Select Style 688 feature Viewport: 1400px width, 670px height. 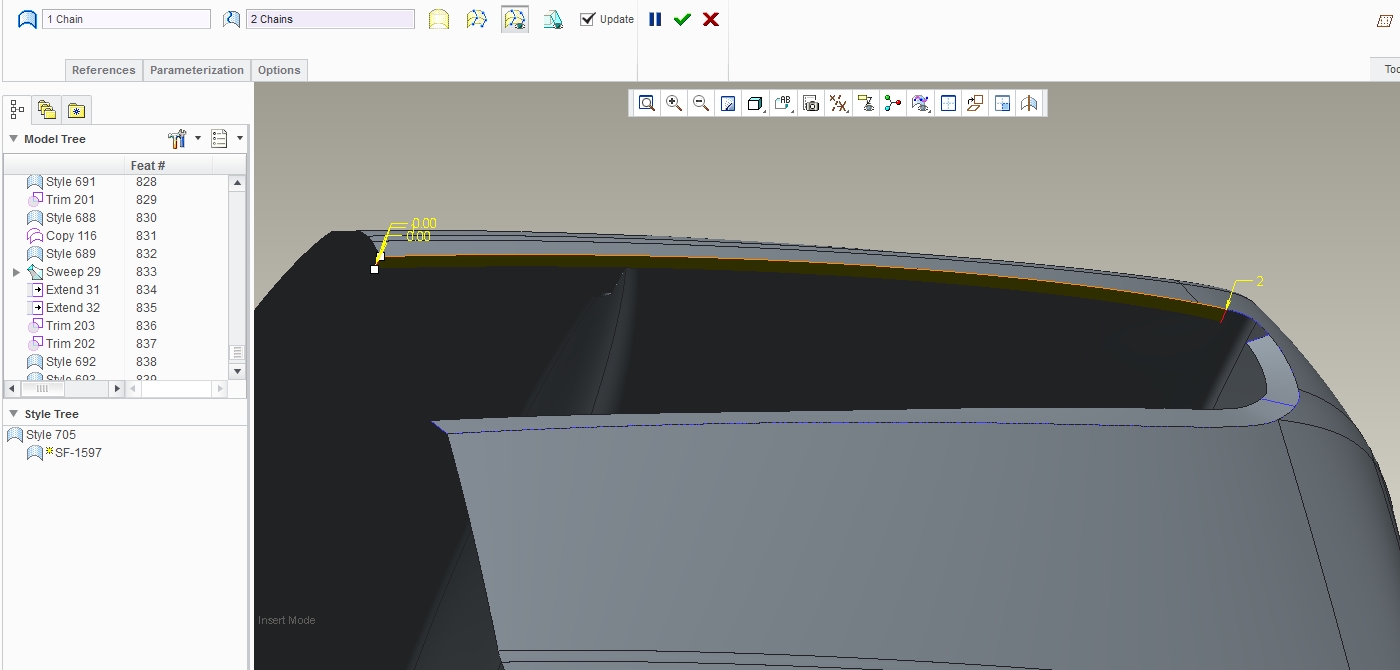coord(71,218)
